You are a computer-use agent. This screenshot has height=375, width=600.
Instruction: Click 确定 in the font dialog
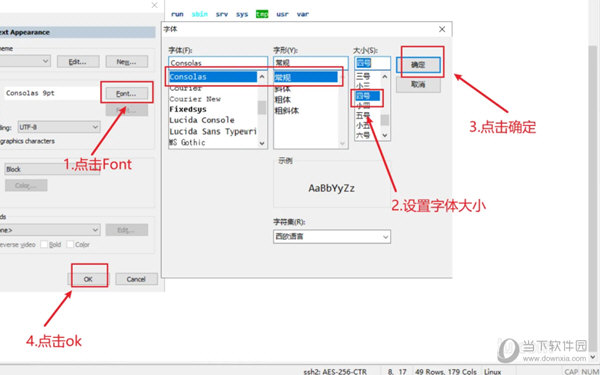pos(418,65)
